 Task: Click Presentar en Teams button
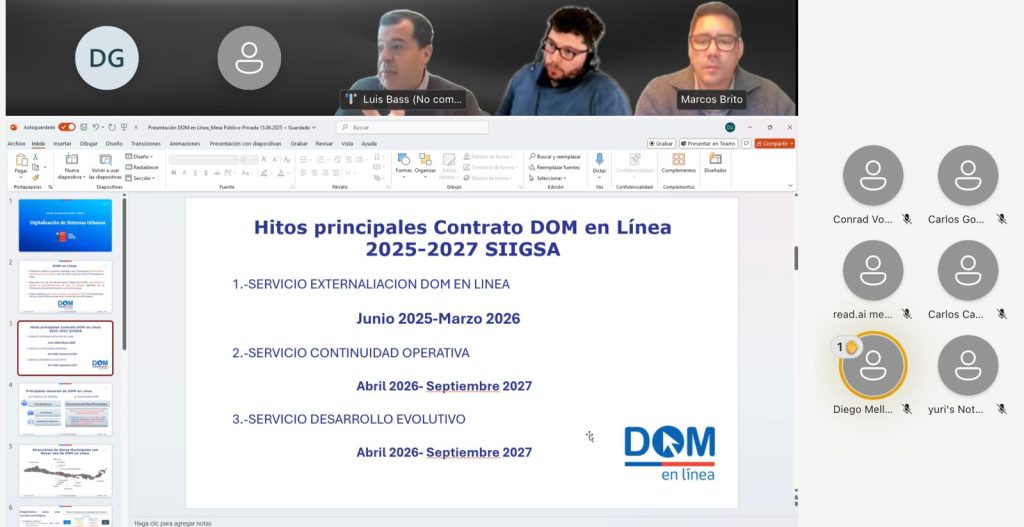coord(709,144)
